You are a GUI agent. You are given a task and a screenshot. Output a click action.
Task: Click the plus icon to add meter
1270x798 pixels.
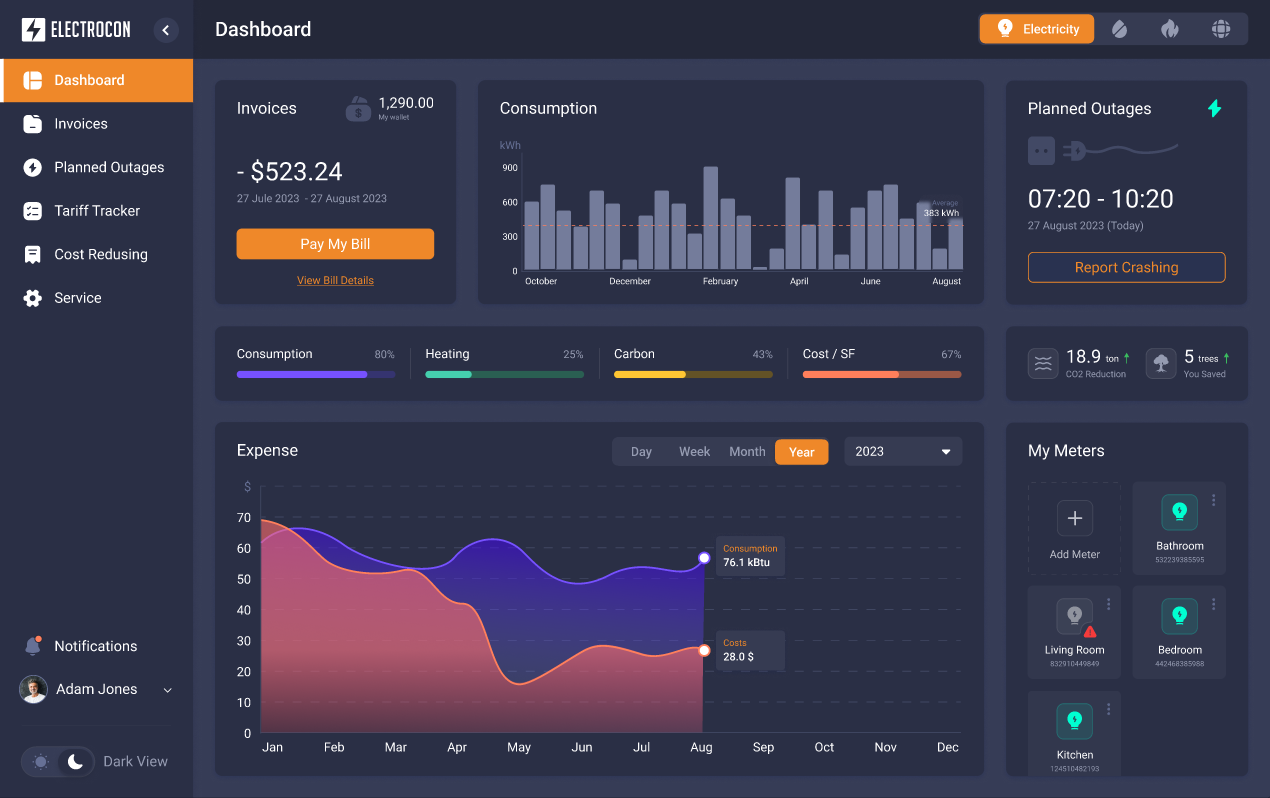click(1075, 518)
